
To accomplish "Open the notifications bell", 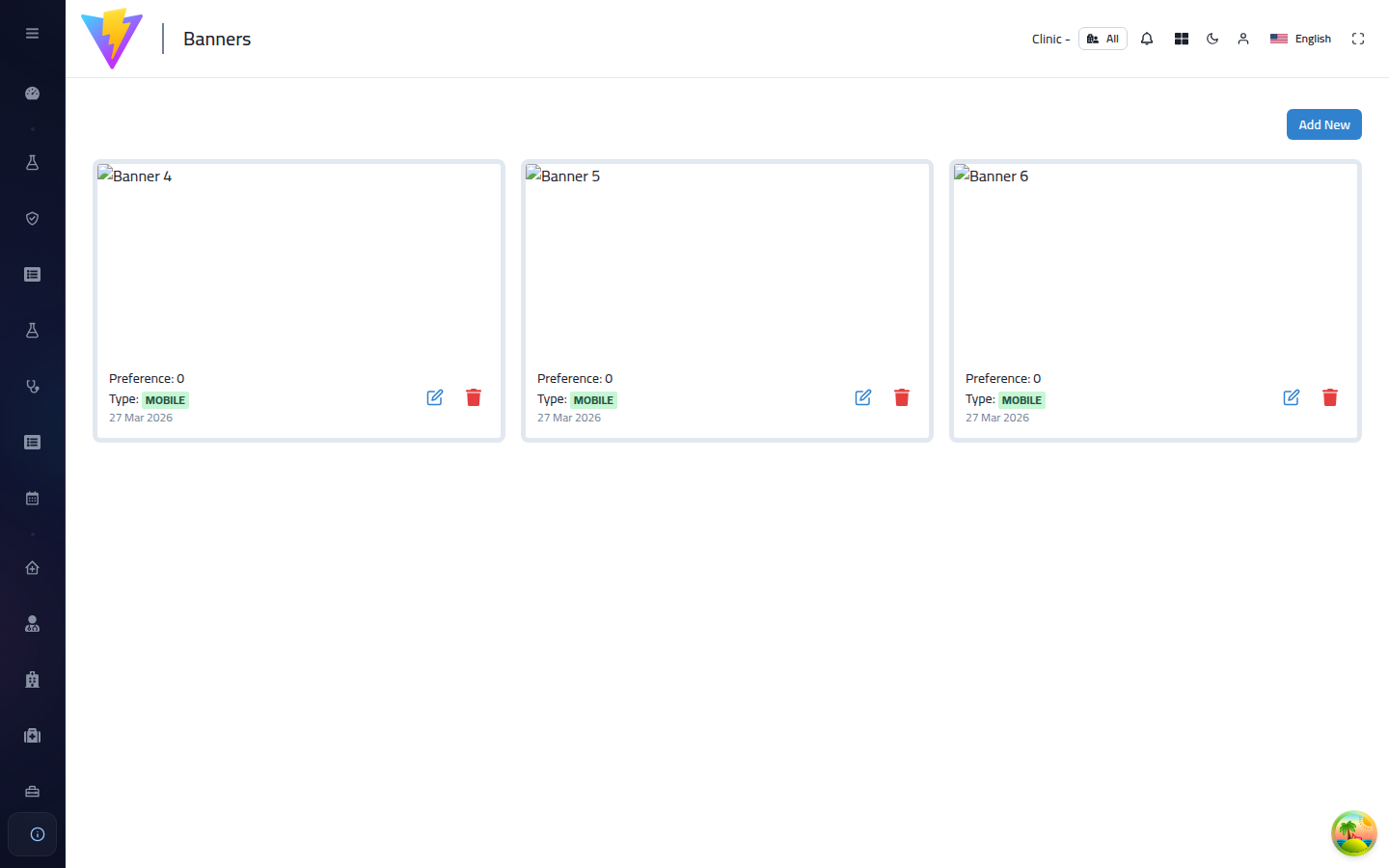I will coord(1147,39).
